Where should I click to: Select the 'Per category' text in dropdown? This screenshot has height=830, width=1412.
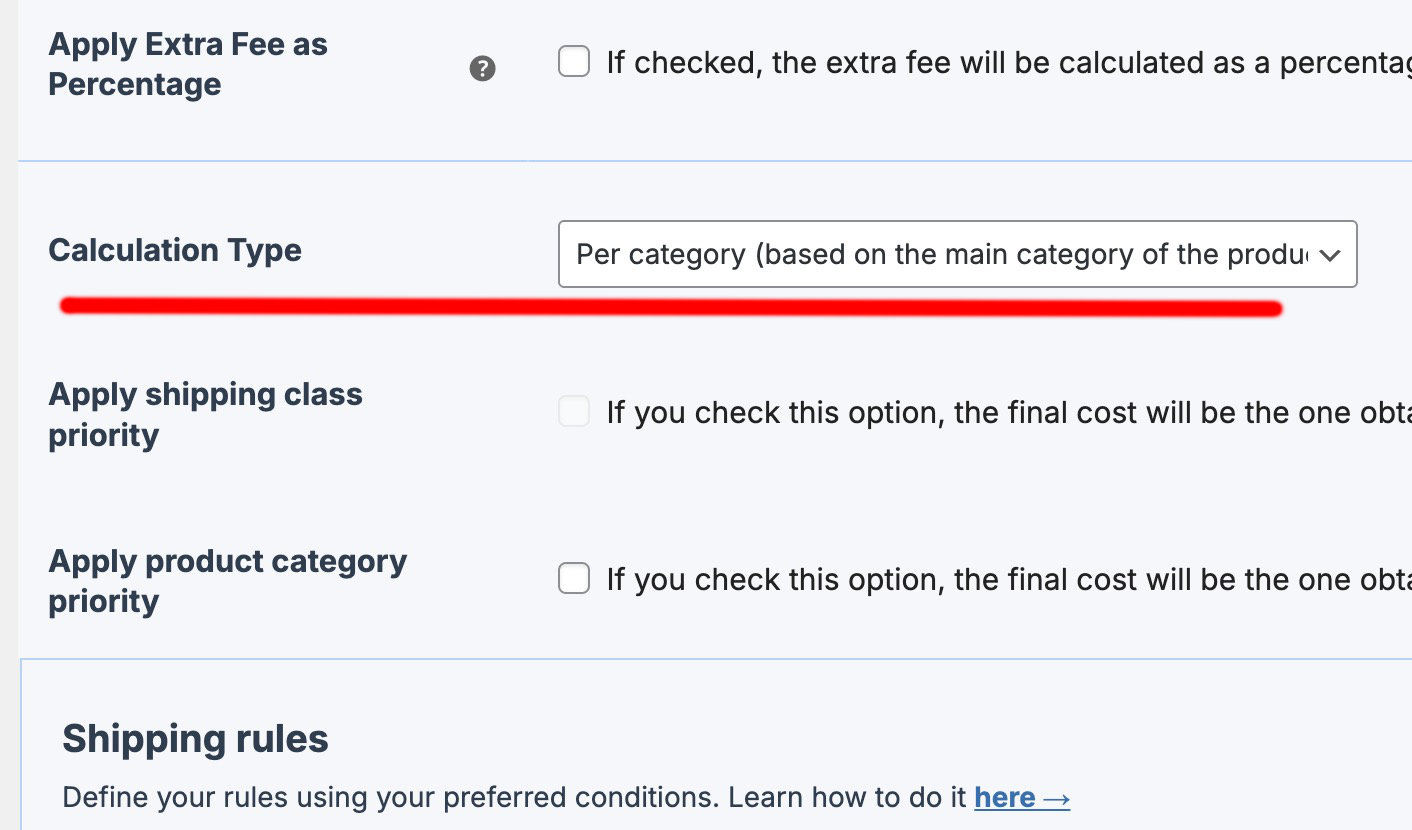[x=660, y=254]
